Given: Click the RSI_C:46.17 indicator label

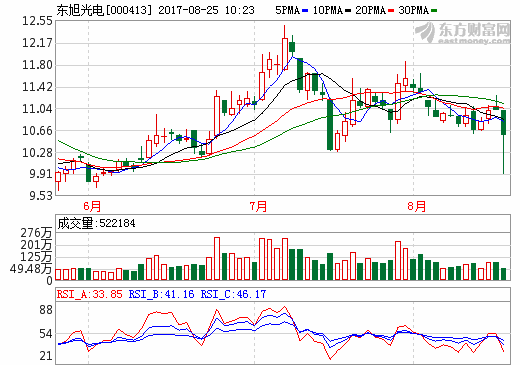Looking at the screenshot, I should [x=233, y=294].
